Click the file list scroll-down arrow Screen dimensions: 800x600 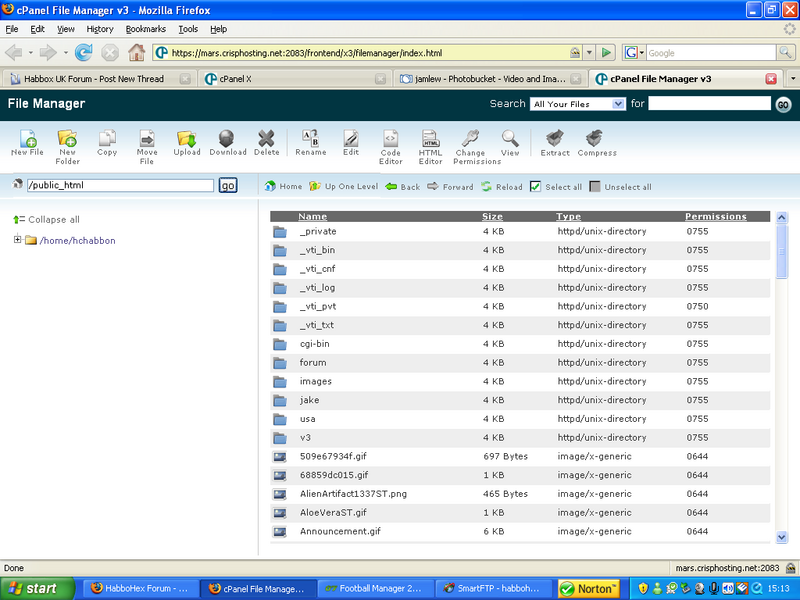782,537
